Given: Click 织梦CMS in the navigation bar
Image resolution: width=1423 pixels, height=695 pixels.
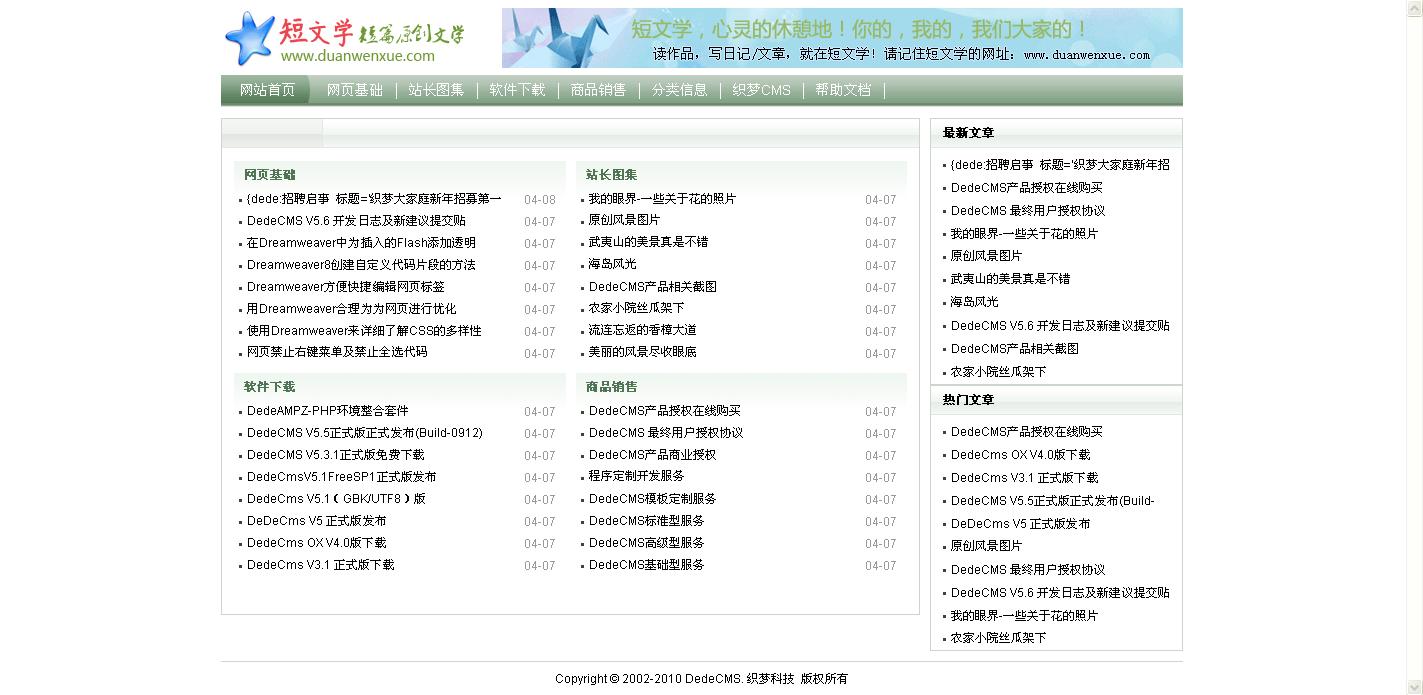Looking at the screenshot, I should point(761,90).
